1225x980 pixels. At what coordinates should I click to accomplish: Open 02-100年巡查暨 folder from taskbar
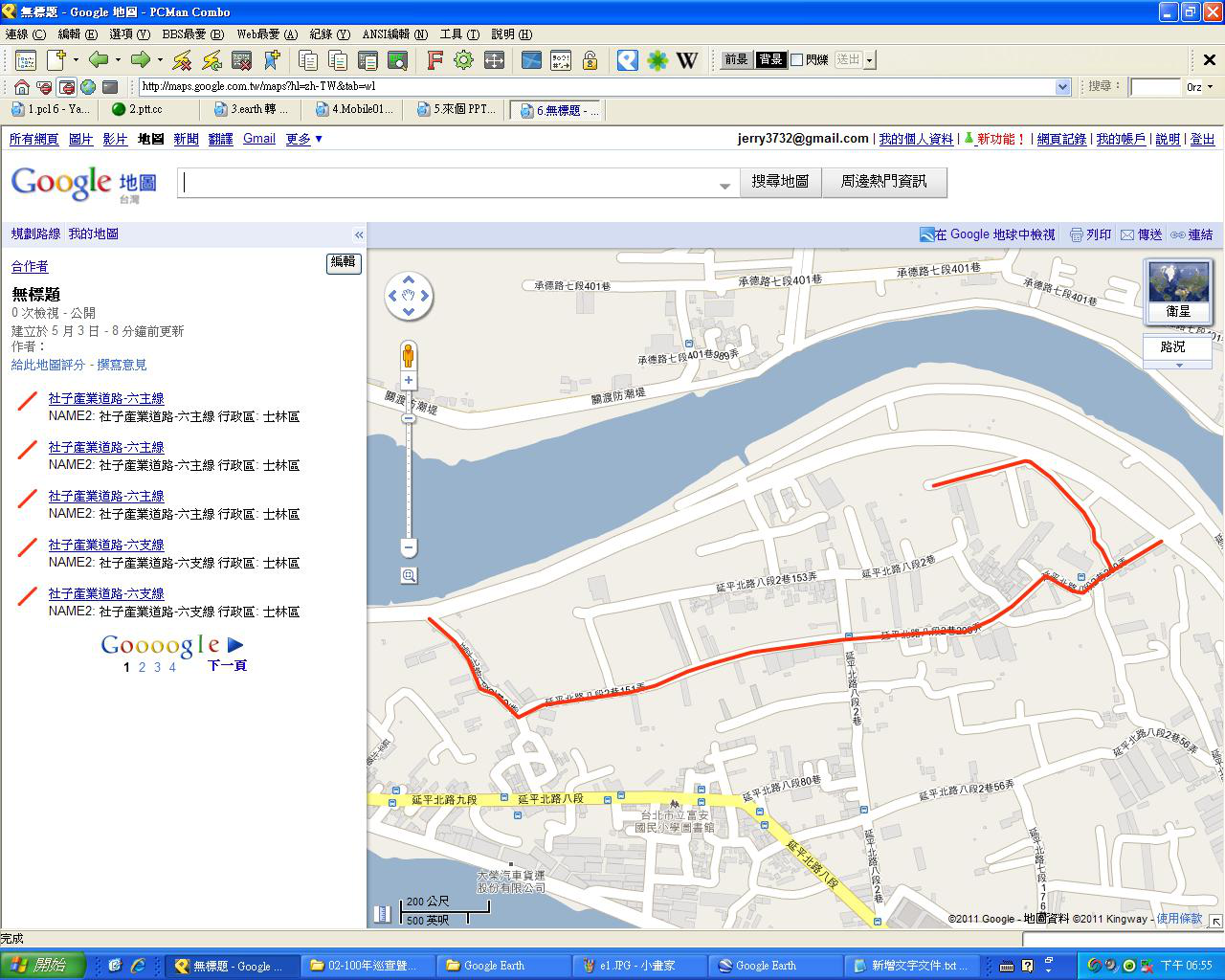tap(367, 966)
